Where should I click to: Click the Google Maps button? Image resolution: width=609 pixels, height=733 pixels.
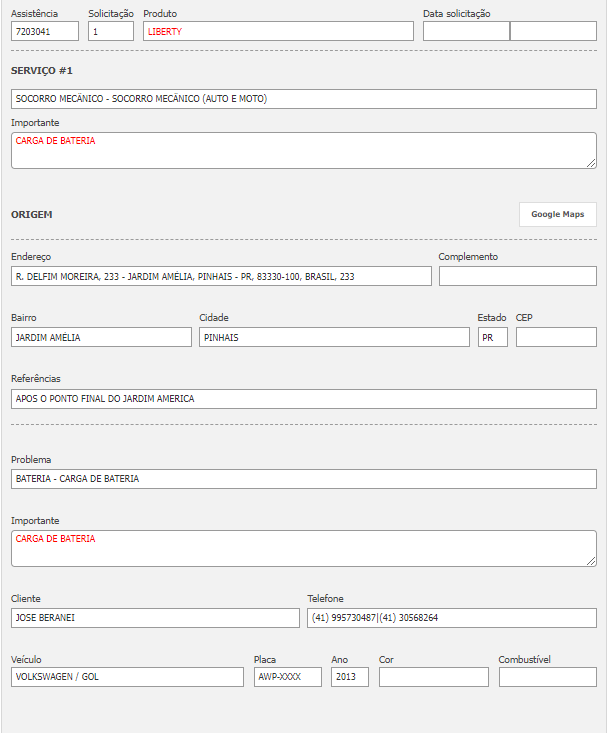click(557, 214)
